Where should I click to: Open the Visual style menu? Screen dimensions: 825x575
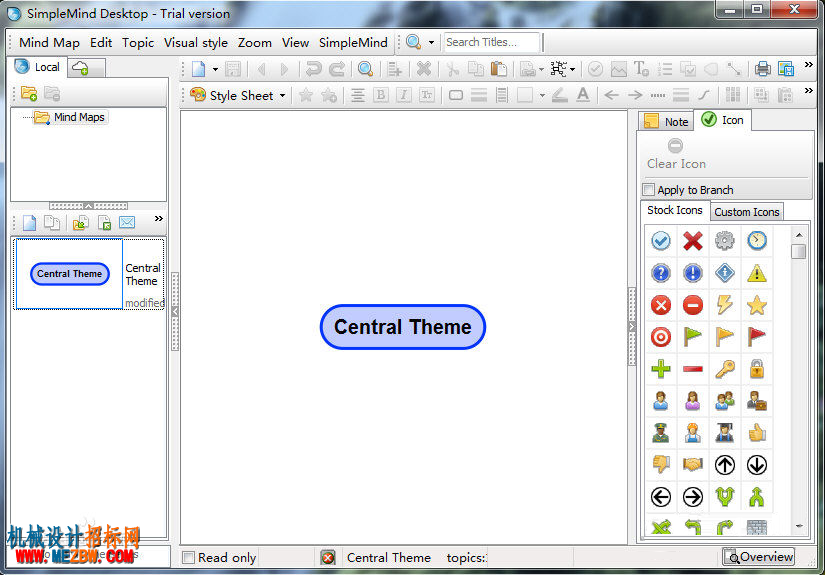196,43
